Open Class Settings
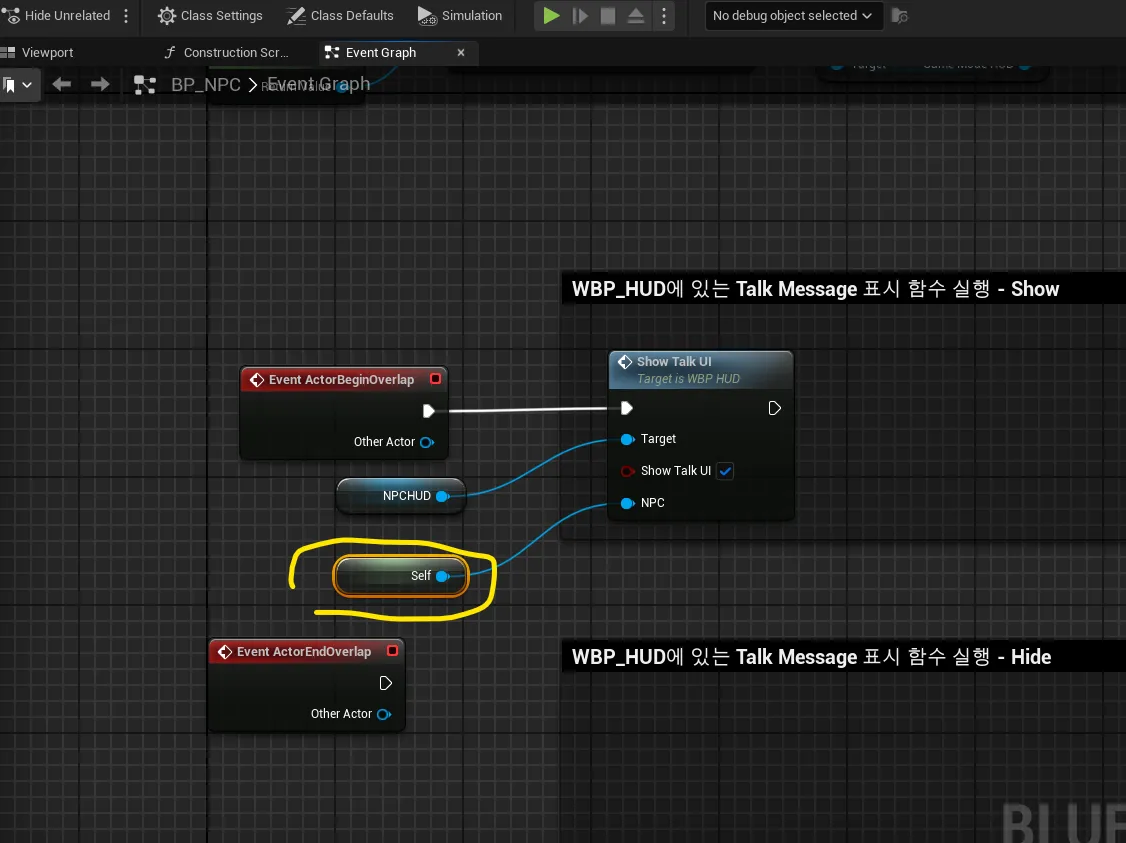The image size is (1126, 843). pyautogui.click(x=210, y=15)
